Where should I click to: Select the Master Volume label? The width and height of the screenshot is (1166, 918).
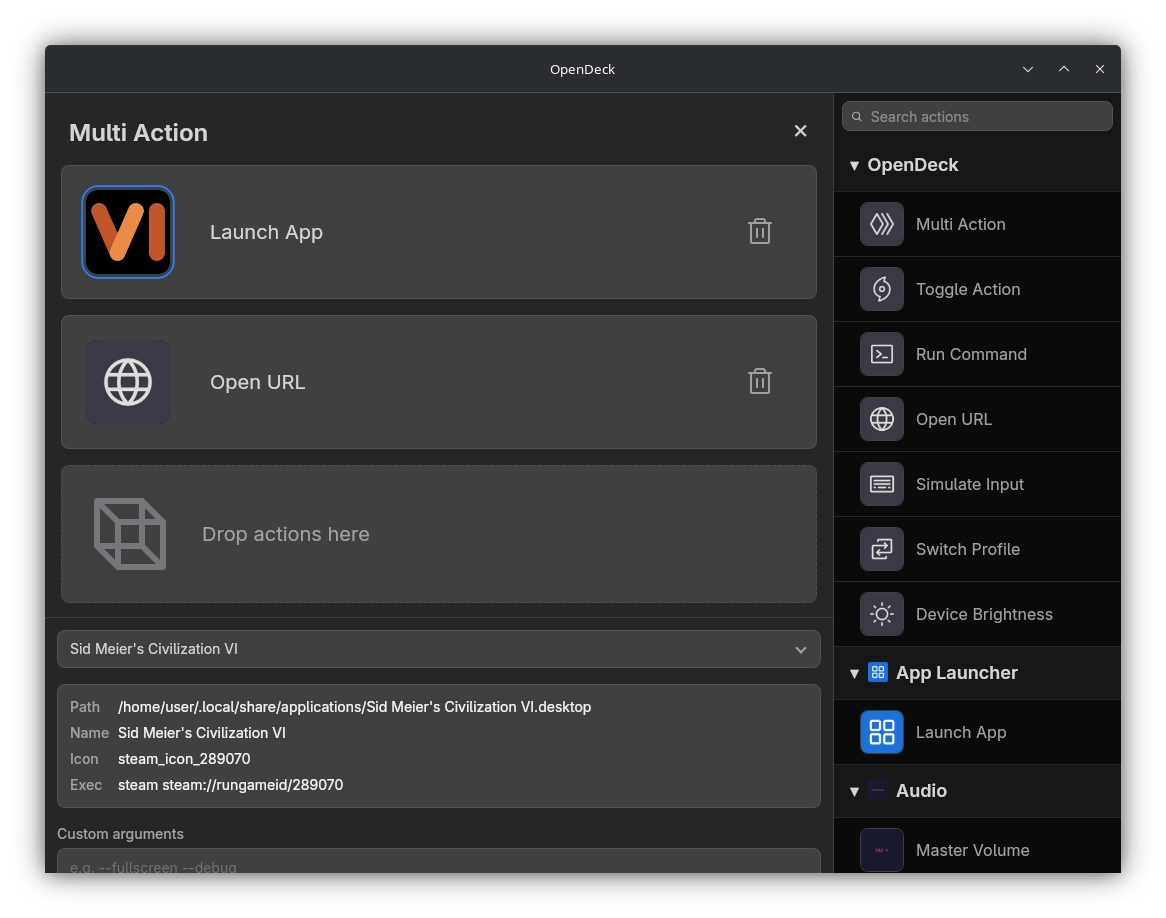point(973,850)
